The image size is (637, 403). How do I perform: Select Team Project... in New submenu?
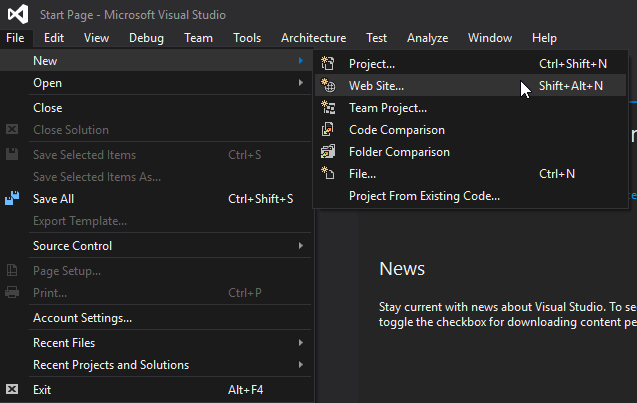click(470, 108)
